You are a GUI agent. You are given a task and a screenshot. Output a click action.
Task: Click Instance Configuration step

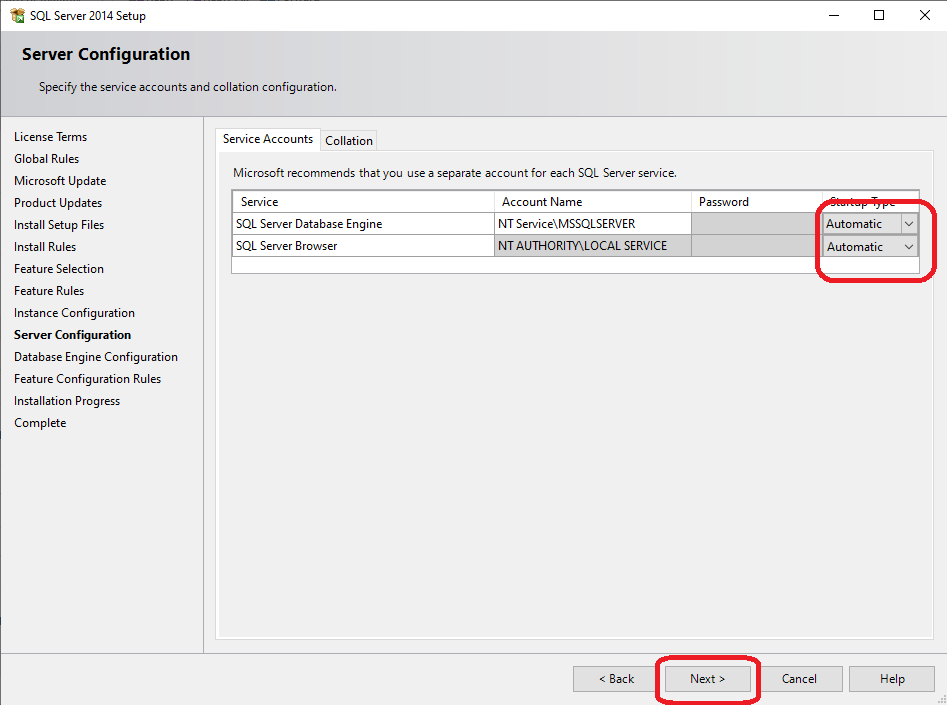pyautogui.click(x=74, y=313)
